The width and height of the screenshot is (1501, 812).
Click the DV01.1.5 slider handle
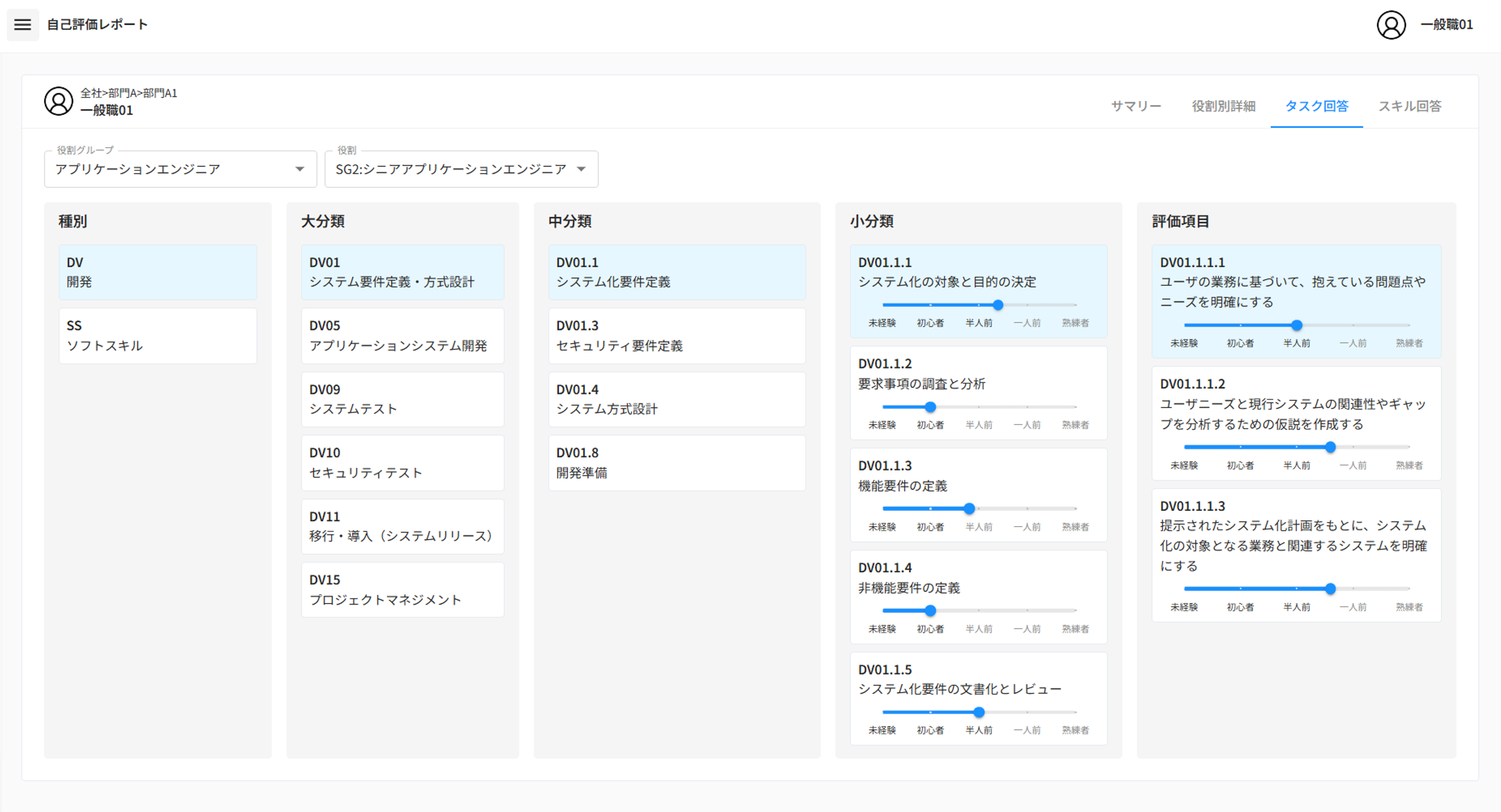pyautogui.click(x=979, y=712)
